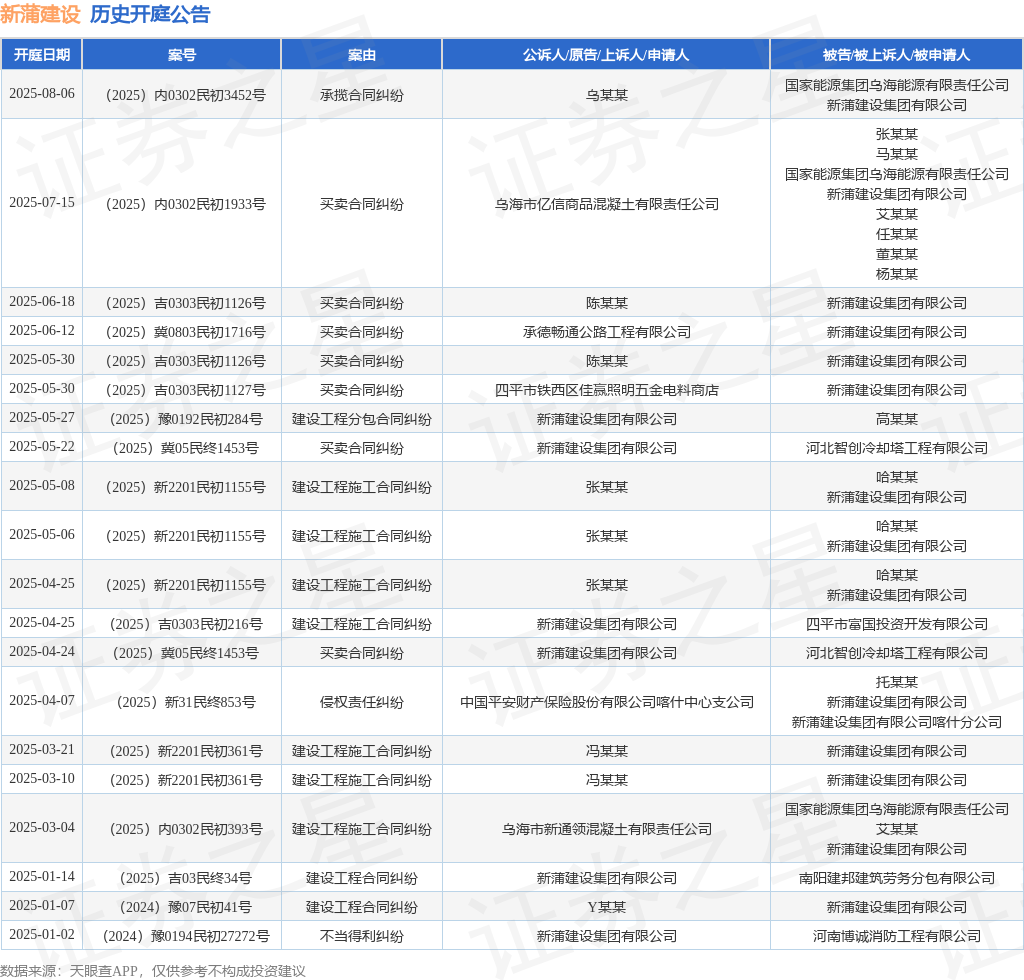Click case number 吉0303民初1127号
The height and width of the screenshot is (980, 1024).
pos(185,390)
